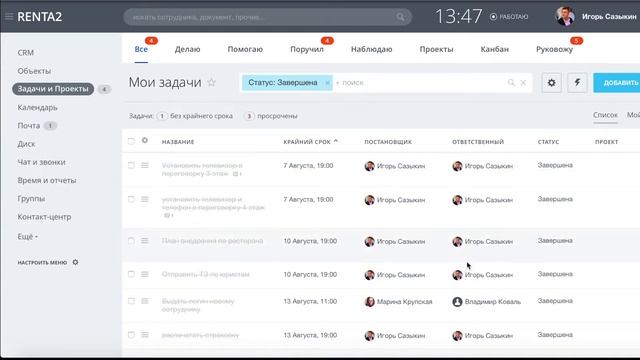Add Мои задачи to favorites with star
Image resolution: width=640 pixels, height=360 pixels.
coord(211,82)
